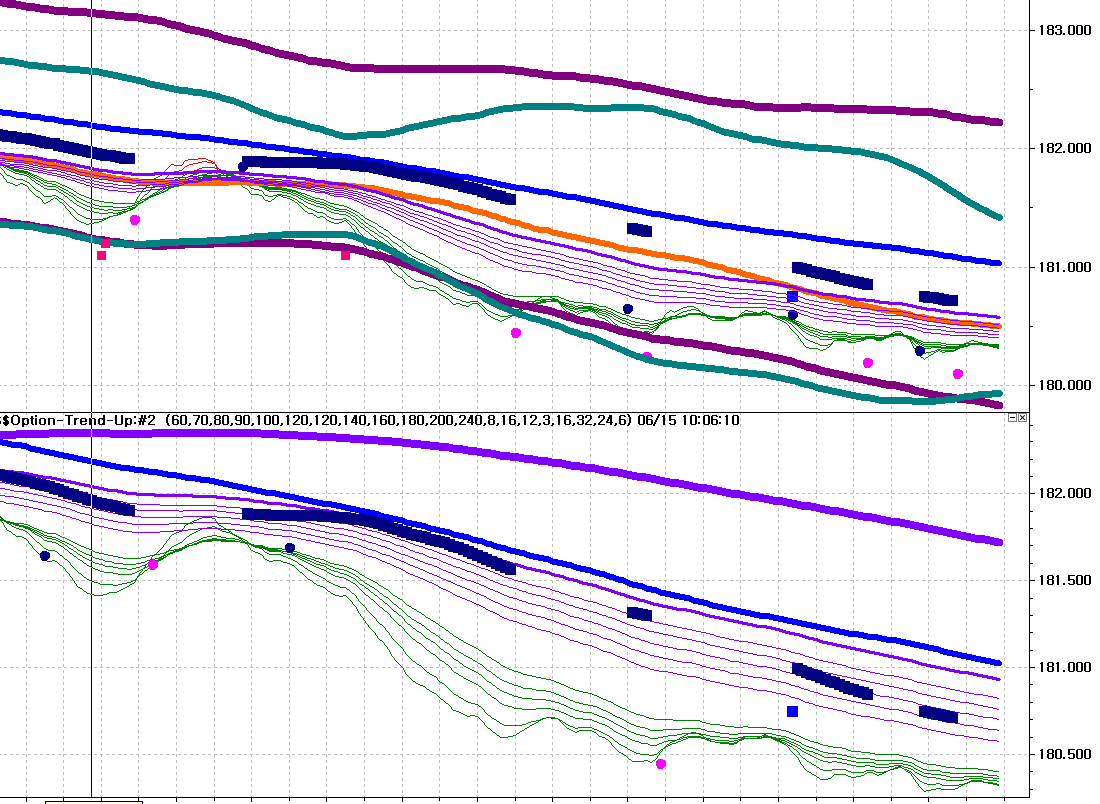Close the Option-Trend-Up indicator panel
This screenshot has height=804, width=1100.
1022,418
